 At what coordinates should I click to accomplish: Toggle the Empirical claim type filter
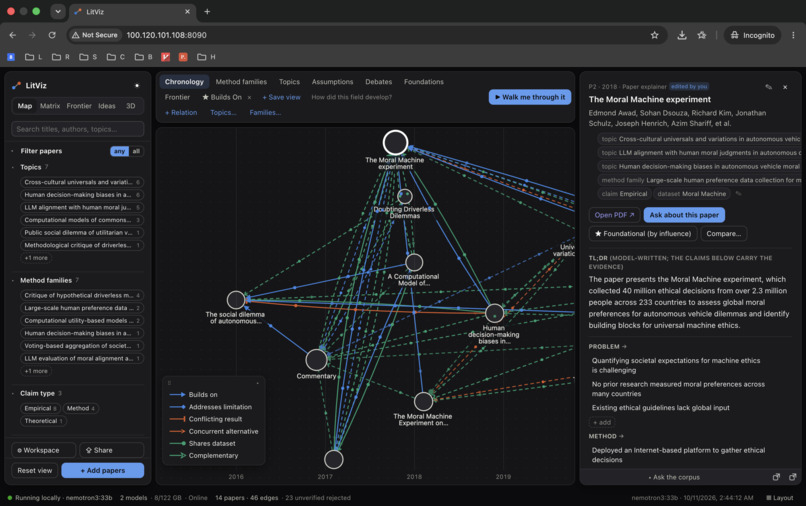(x=40, y=408)
